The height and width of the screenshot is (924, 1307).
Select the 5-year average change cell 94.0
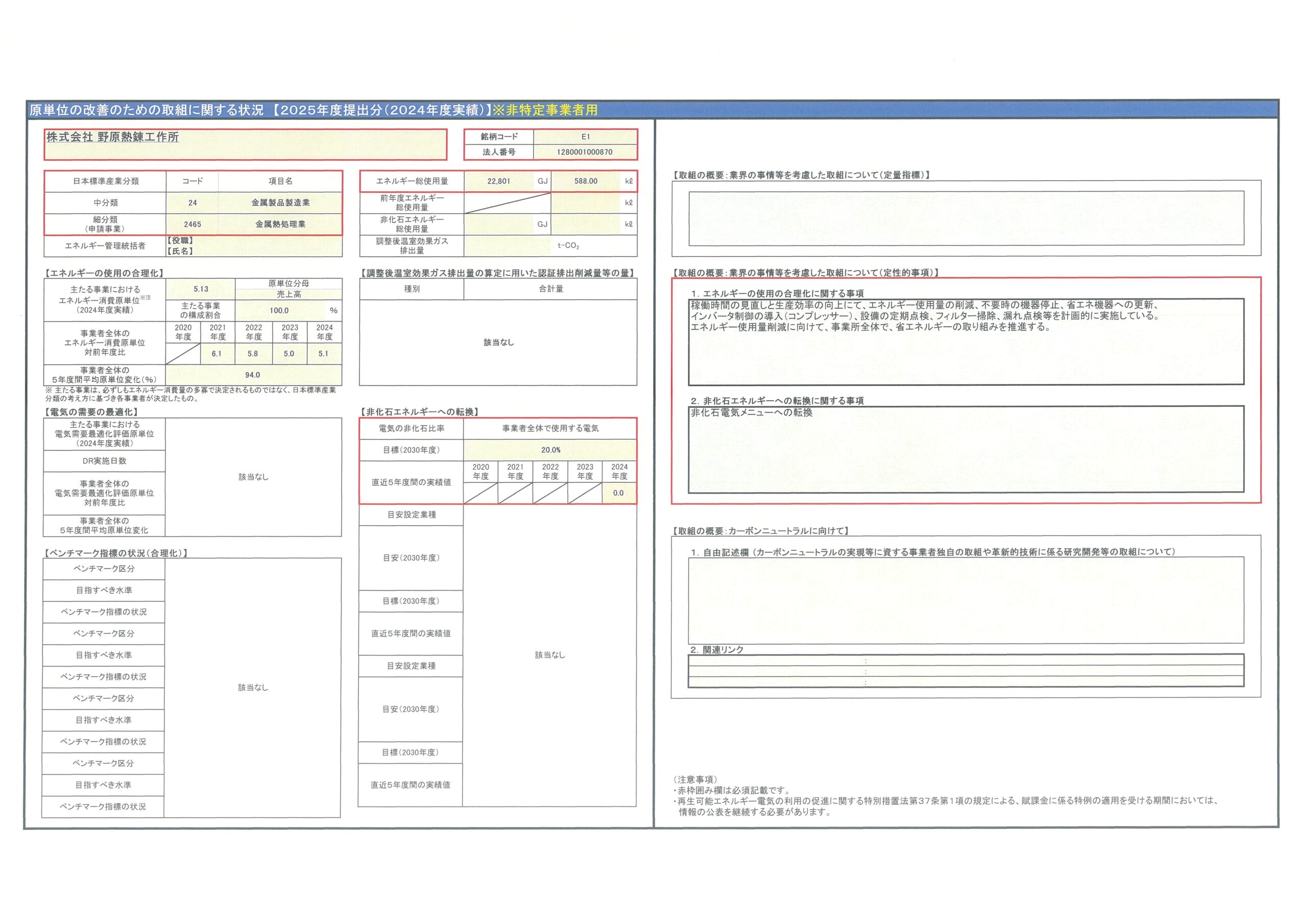click(x=253, y=375)
